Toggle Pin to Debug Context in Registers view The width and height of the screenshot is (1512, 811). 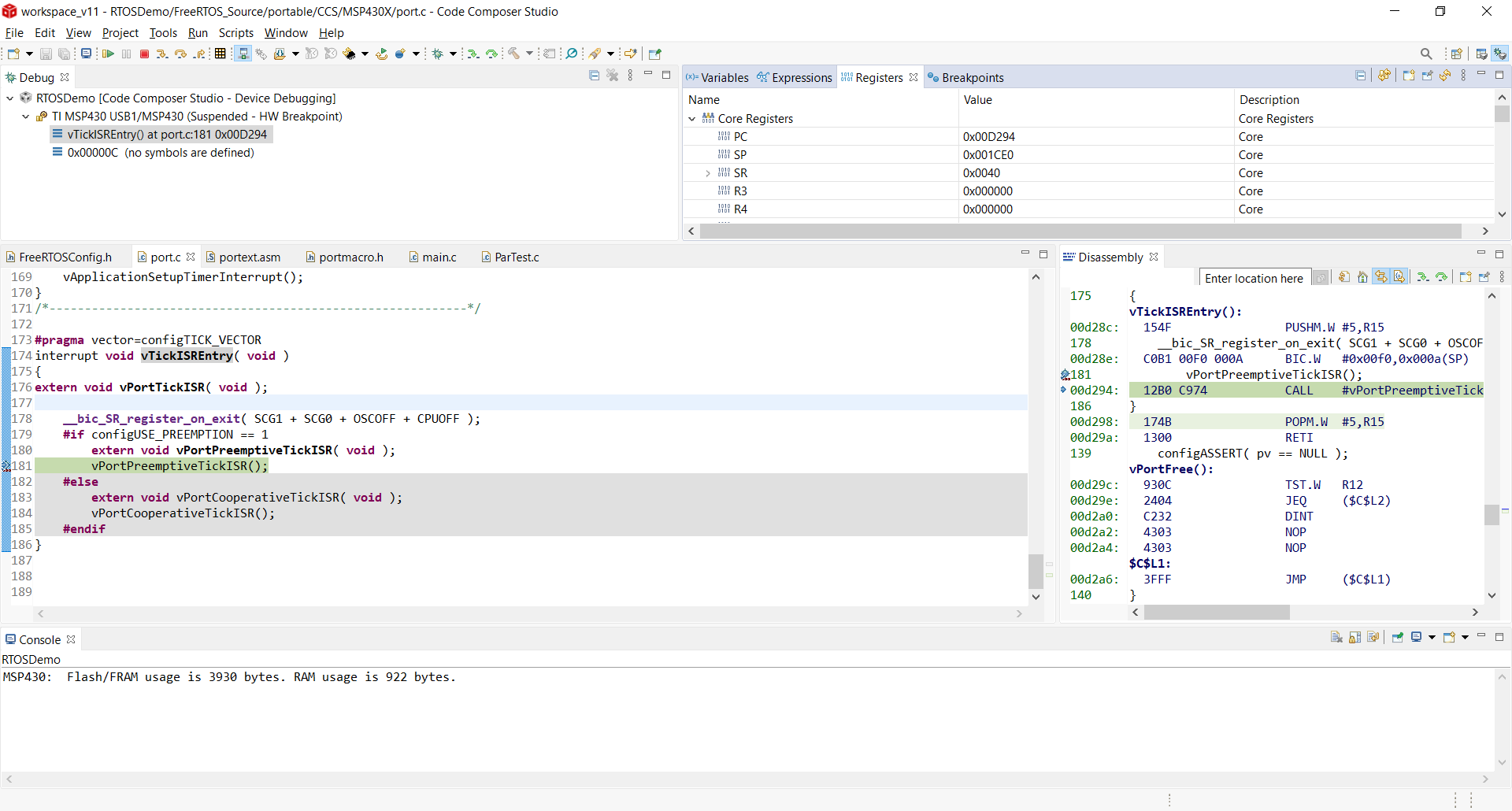click(x=1427, y=76)
